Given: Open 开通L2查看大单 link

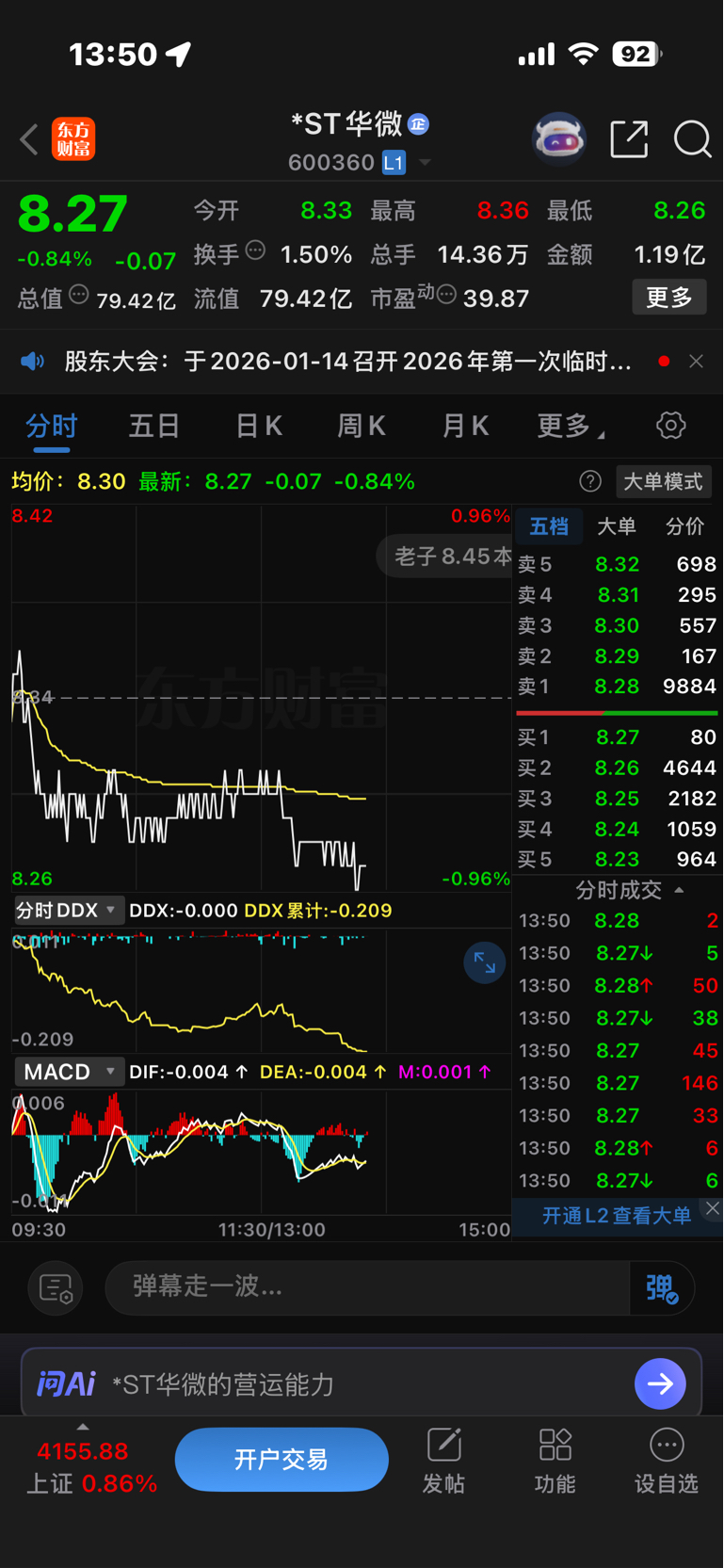Looking at the screenshot, I should click(x=616, y=1216).
